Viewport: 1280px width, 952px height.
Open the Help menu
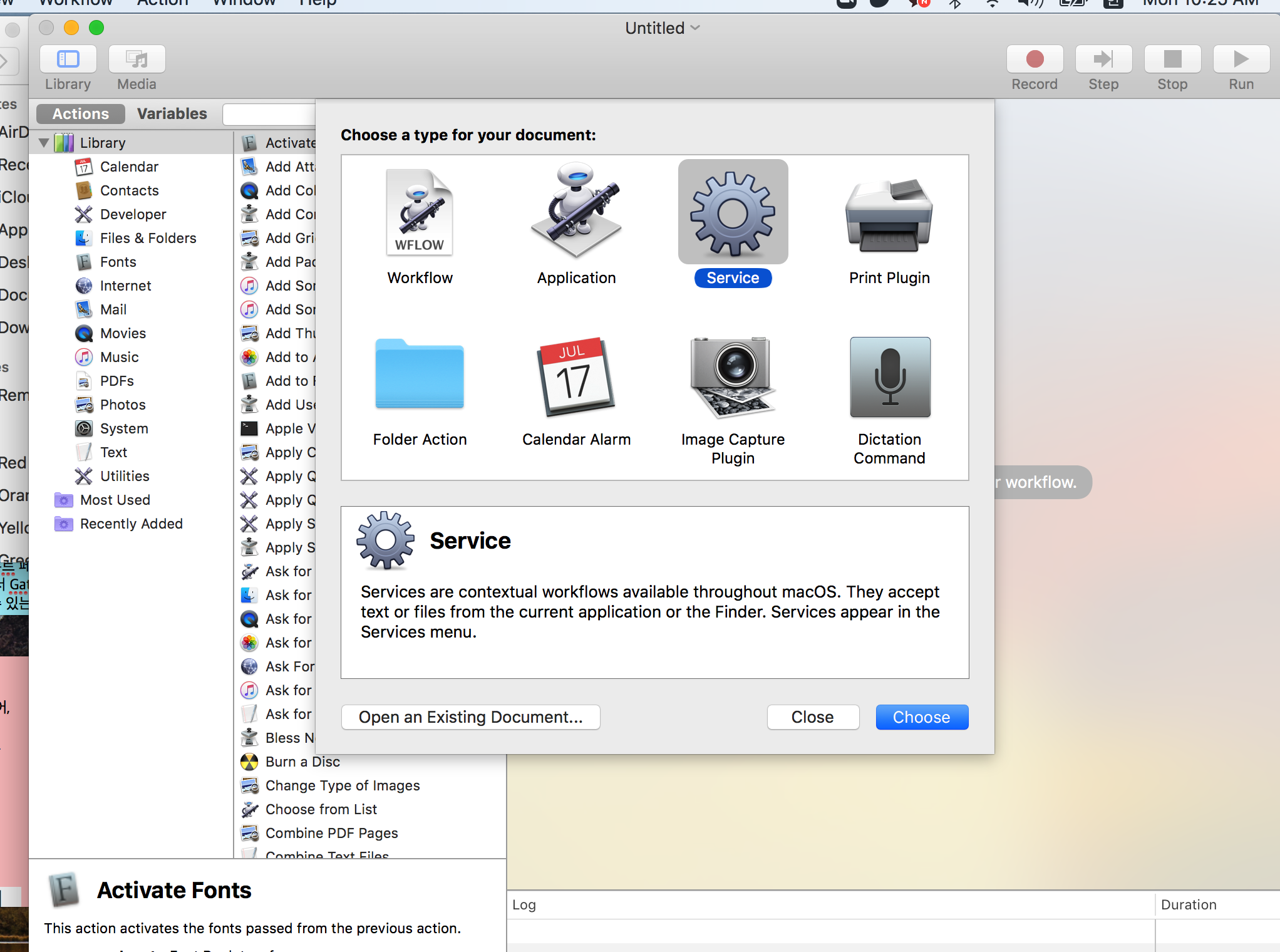click(x=317, y=3)
